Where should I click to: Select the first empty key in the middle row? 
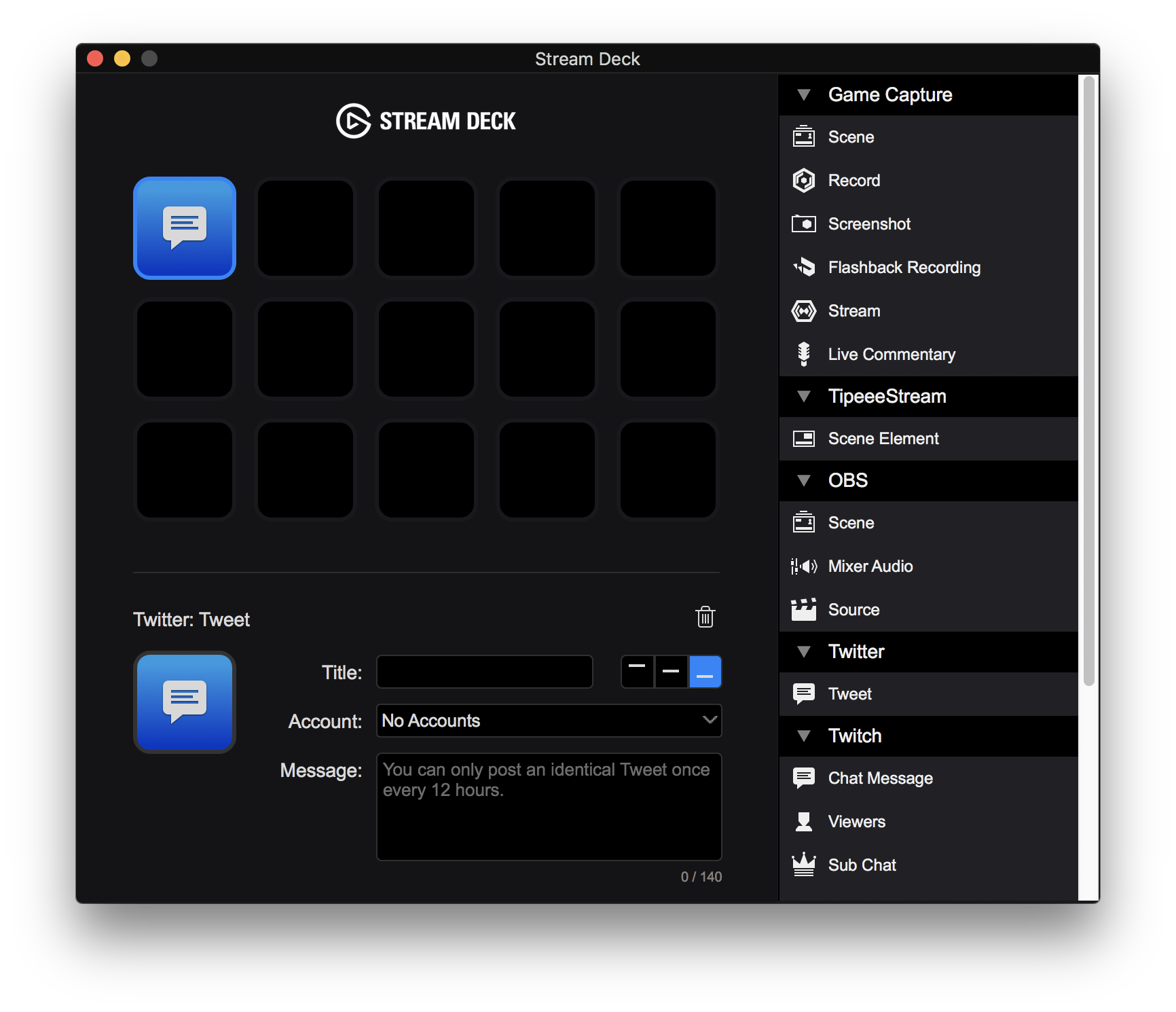pos(185,349)
